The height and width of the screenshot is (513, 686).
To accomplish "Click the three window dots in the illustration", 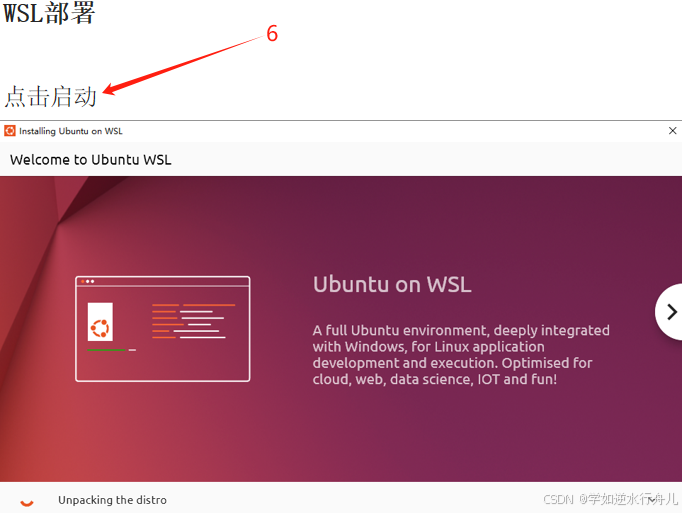I will tap(88, 281).
